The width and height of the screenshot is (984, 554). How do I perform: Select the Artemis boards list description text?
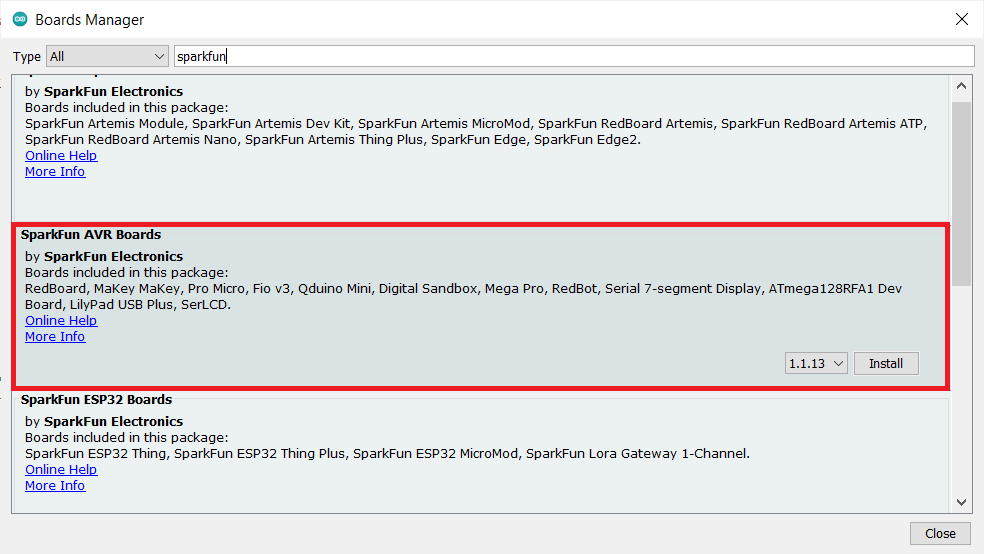tap(475, 132)
